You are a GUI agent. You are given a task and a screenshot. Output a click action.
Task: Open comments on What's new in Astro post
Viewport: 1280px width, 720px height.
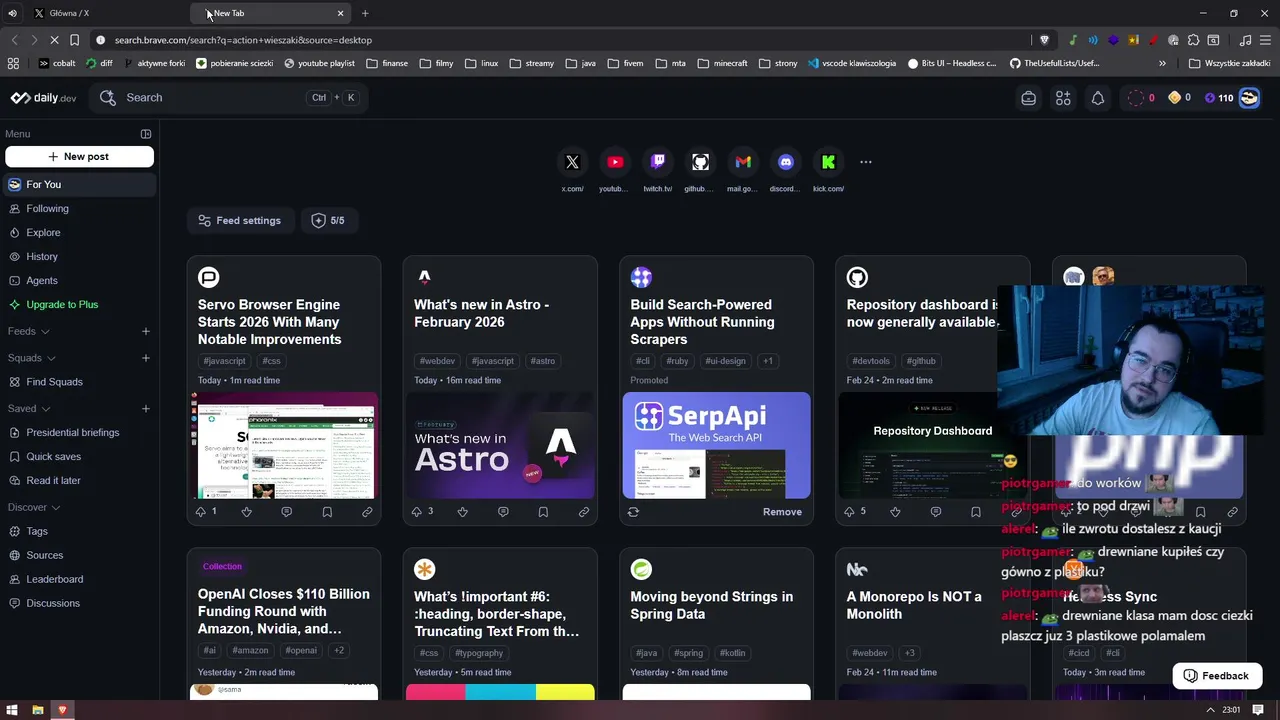(503, 512)
